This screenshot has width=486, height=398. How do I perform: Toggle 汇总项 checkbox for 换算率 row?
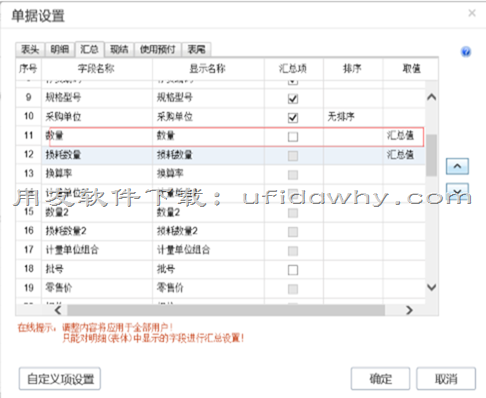tap(293, 175)
